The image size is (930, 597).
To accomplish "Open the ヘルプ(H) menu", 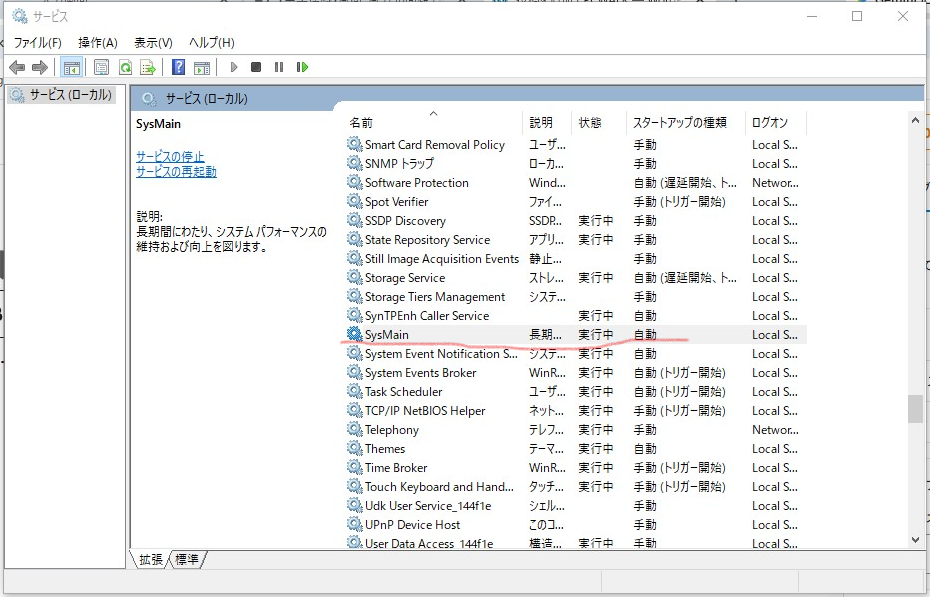I will 212,43.
